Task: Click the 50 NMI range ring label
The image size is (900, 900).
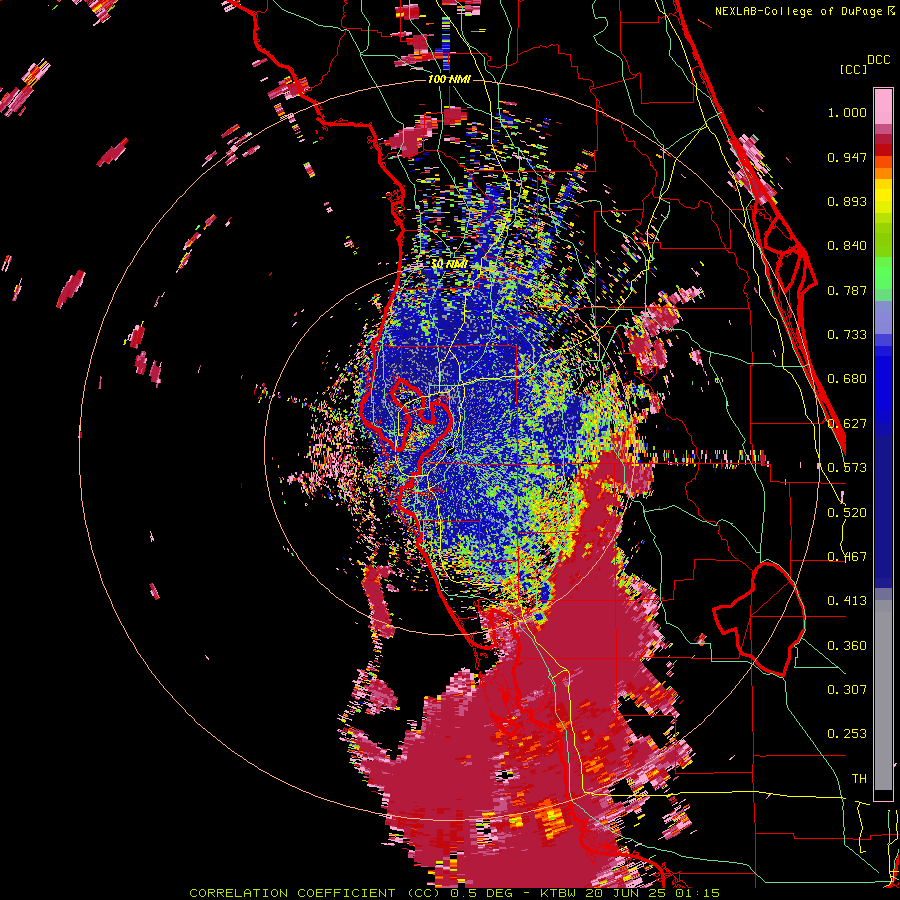Action: [449, 264]
